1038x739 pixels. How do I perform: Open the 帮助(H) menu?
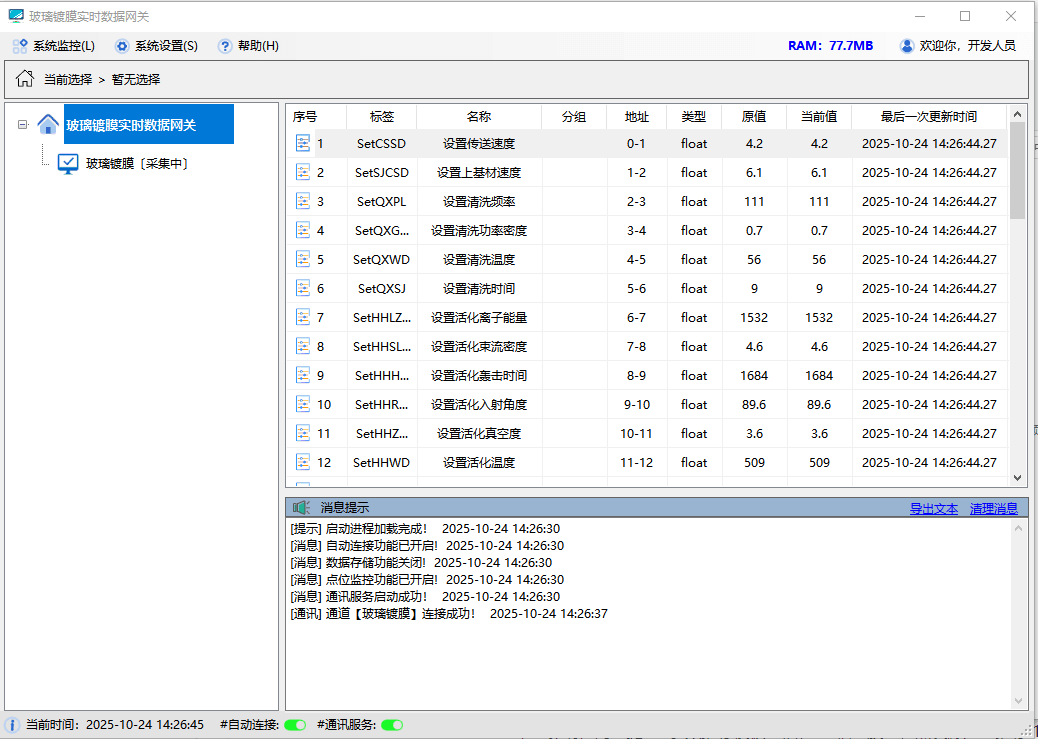click(251, 45)
